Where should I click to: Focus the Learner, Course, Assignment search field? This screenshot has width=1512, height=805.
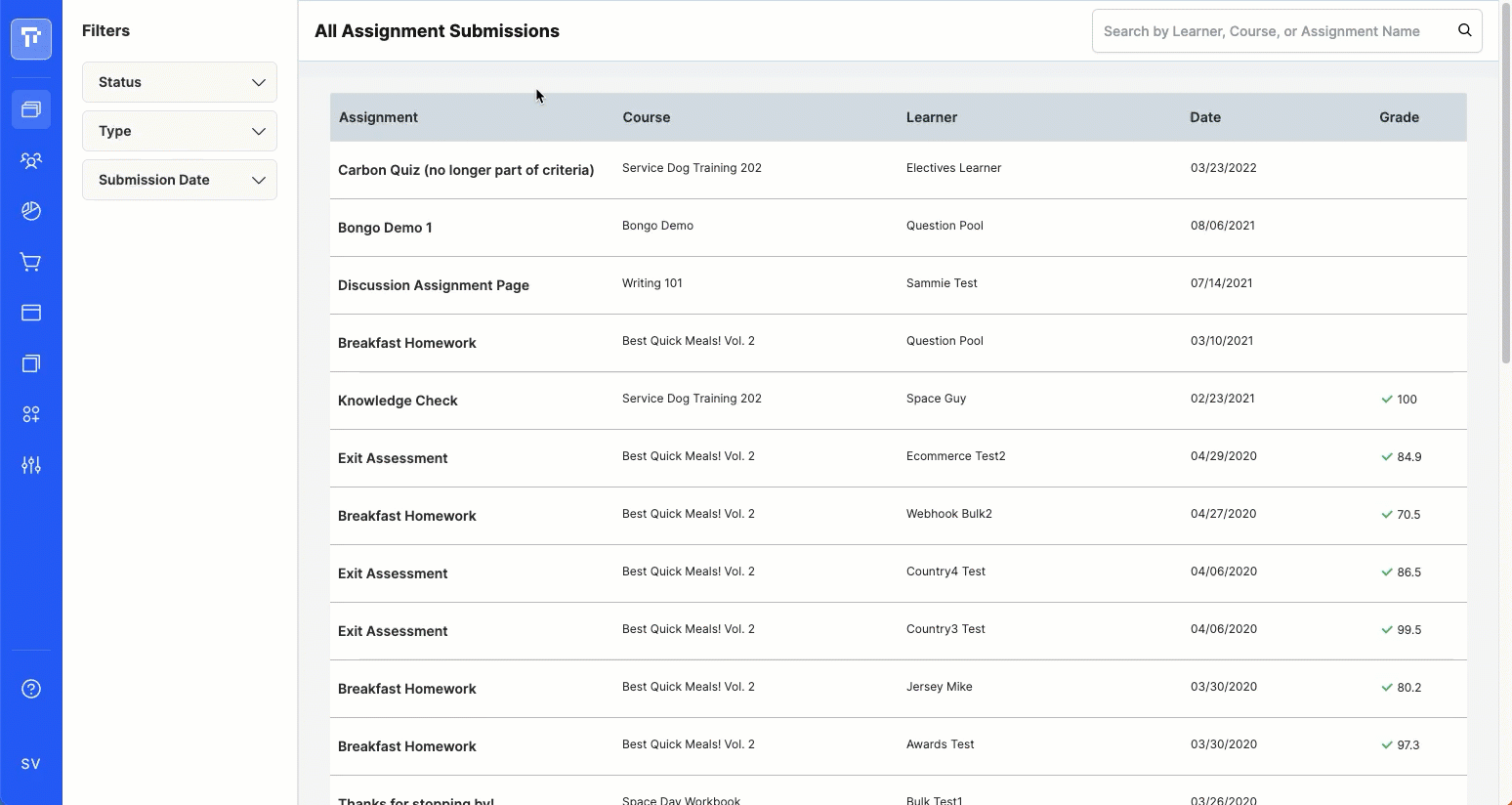coord(1270,31)
